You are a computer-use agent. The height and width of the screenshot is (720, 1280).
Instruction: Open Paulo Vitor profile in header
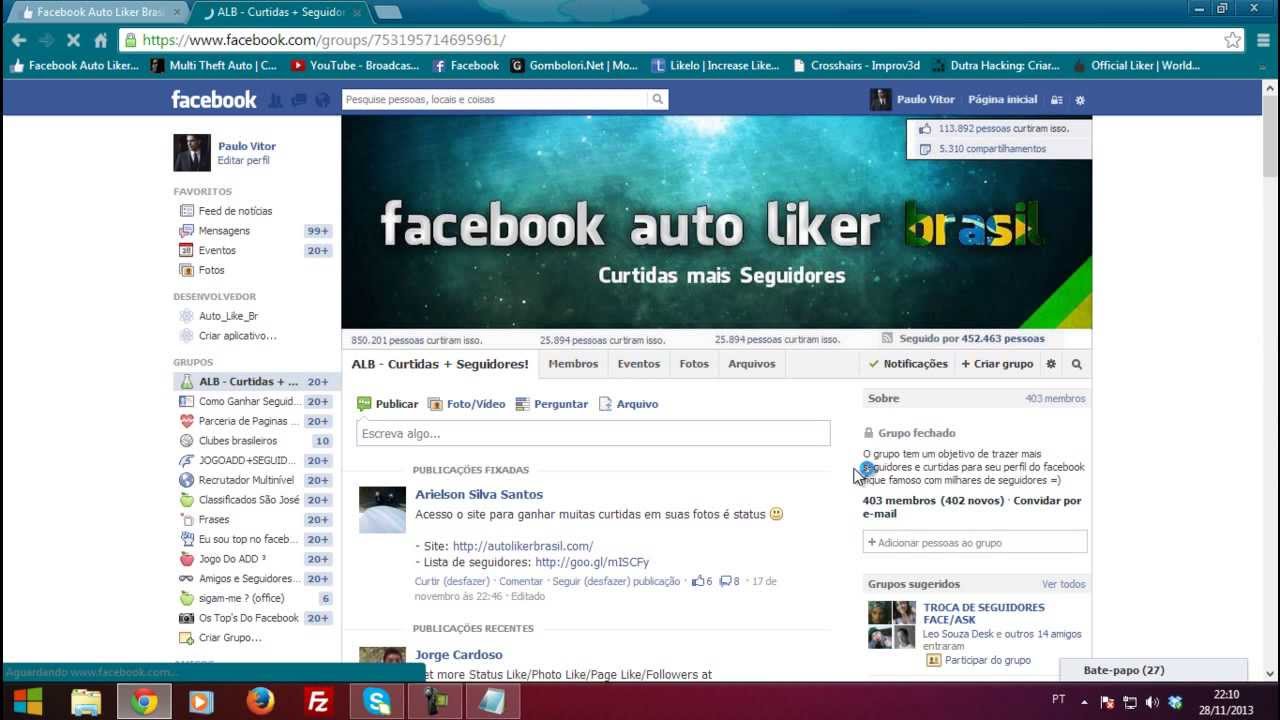click(x=913, y=99)
